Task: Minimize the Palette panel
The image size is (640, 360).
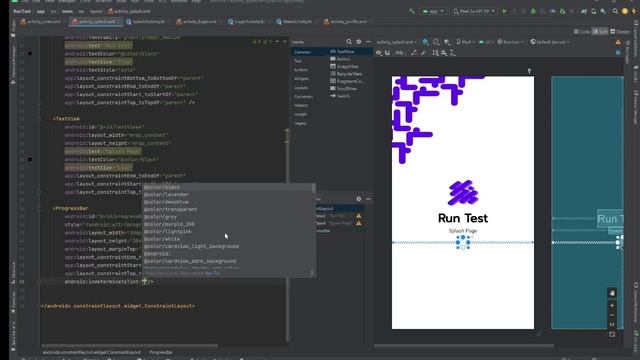Action: coord(368,42)
